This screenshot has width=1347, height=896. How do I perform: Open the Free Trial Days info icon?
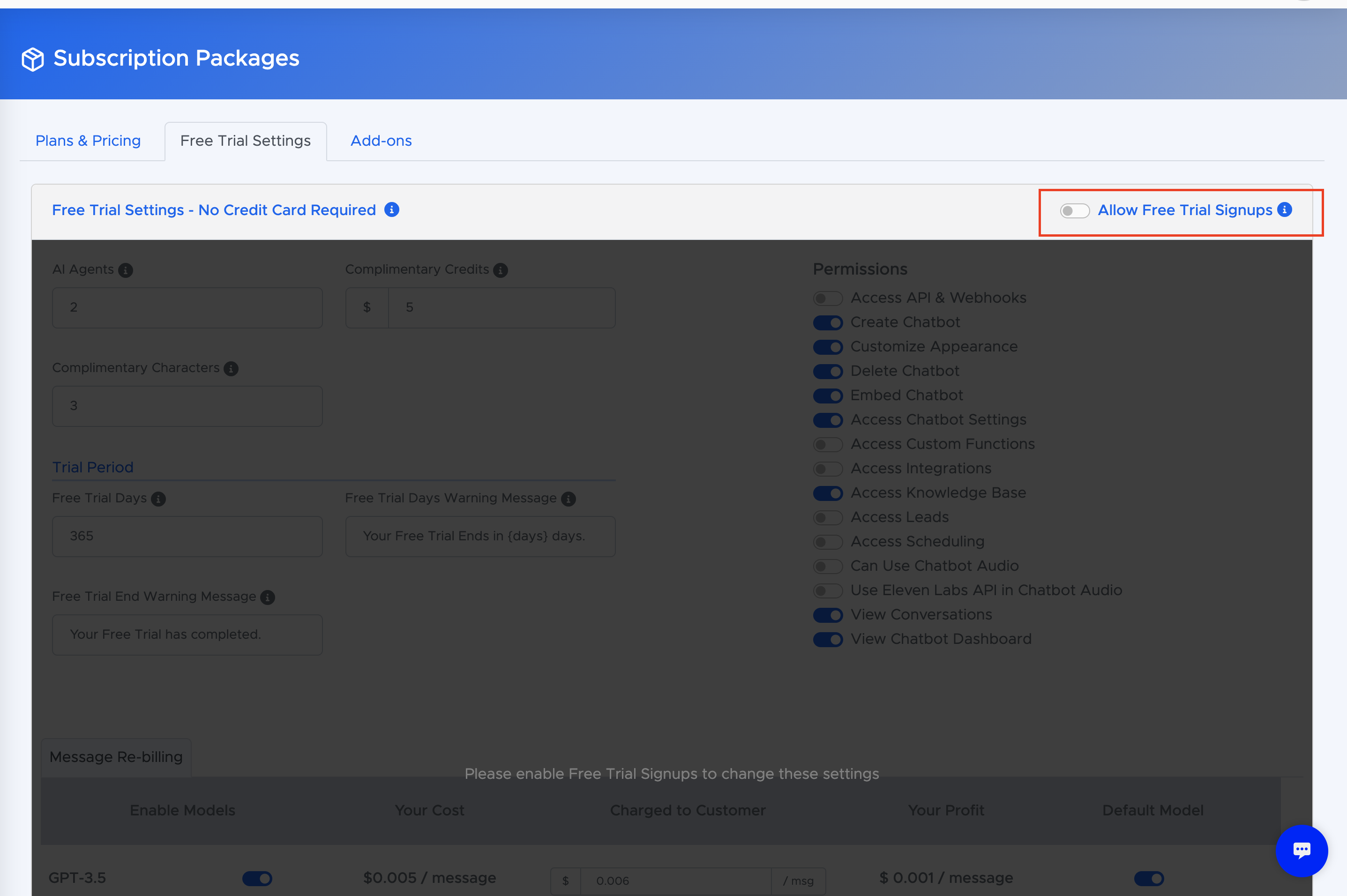158,499
